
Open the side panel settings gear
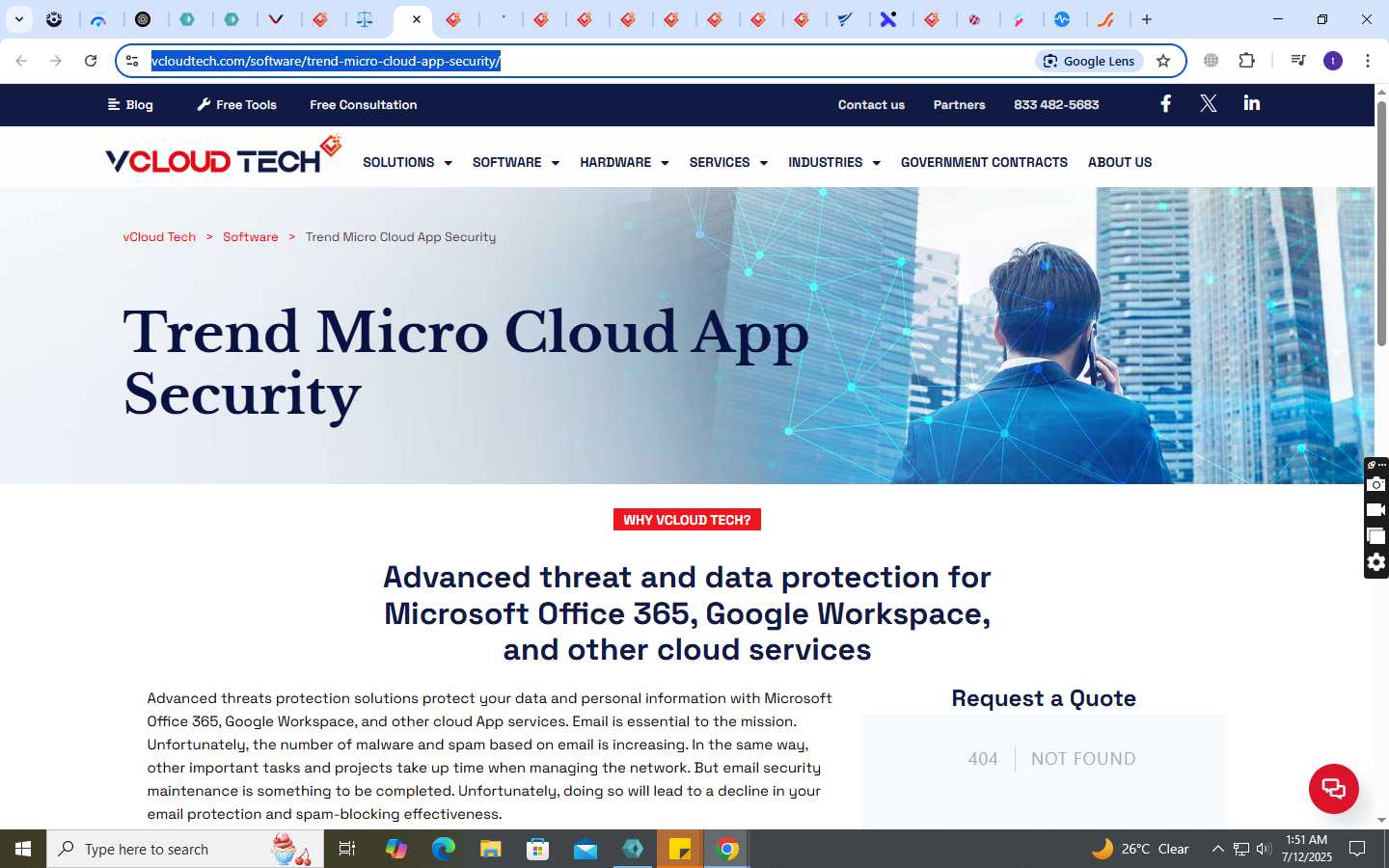tap(1376, 562)
